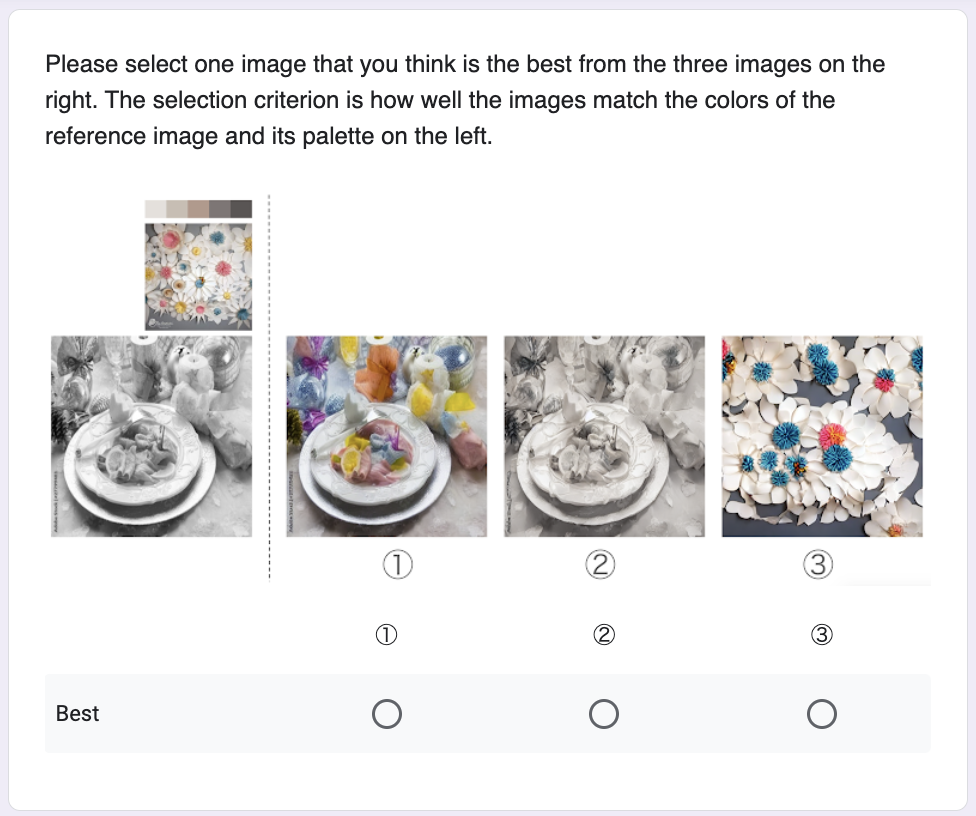This screenshot has width=976, height=816.
Task: Mark option ③ as Best
Action: pyautogui.click(x=821, y=714)
